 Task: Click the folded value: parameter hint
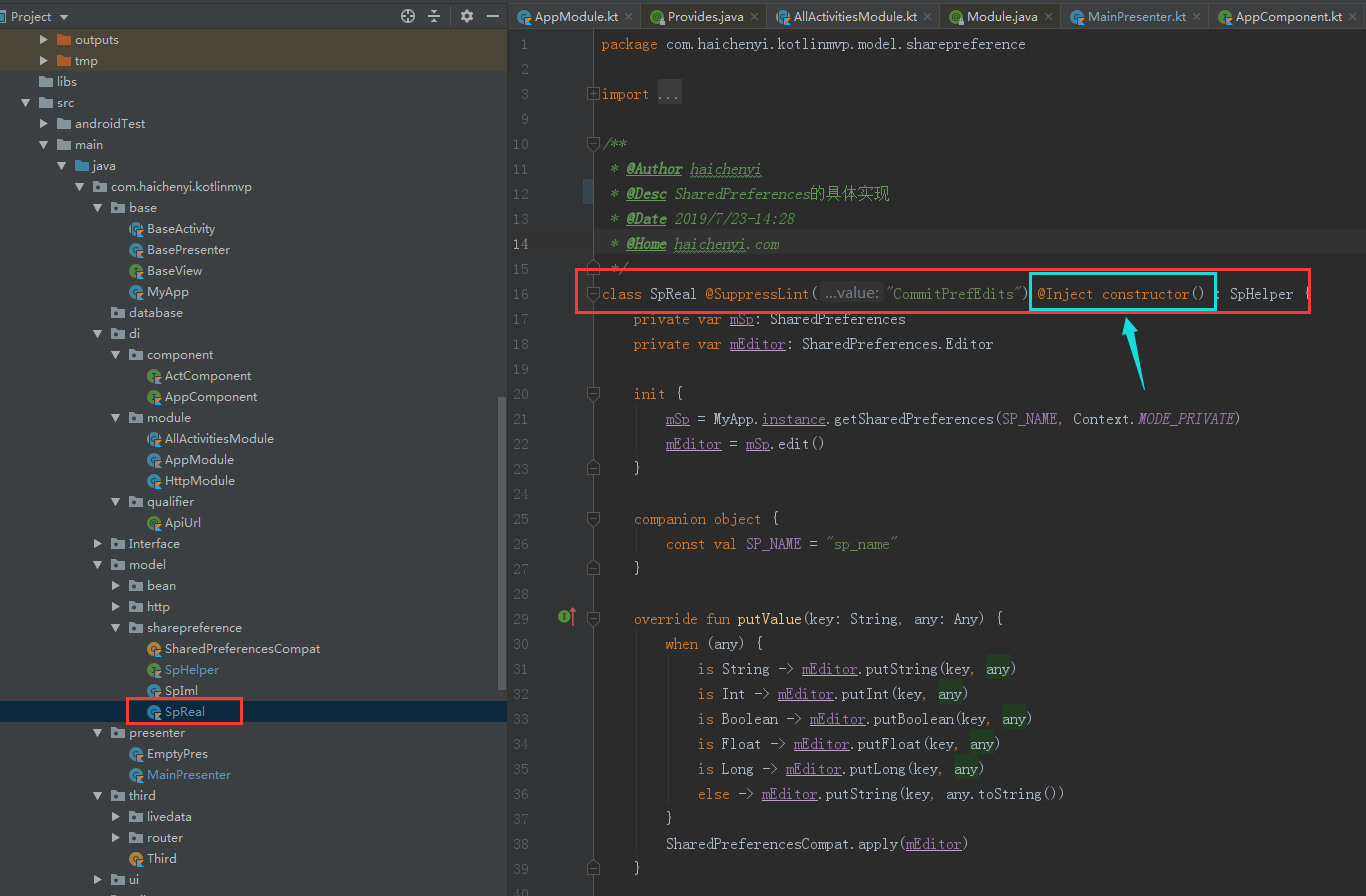[x=852, y=294]
